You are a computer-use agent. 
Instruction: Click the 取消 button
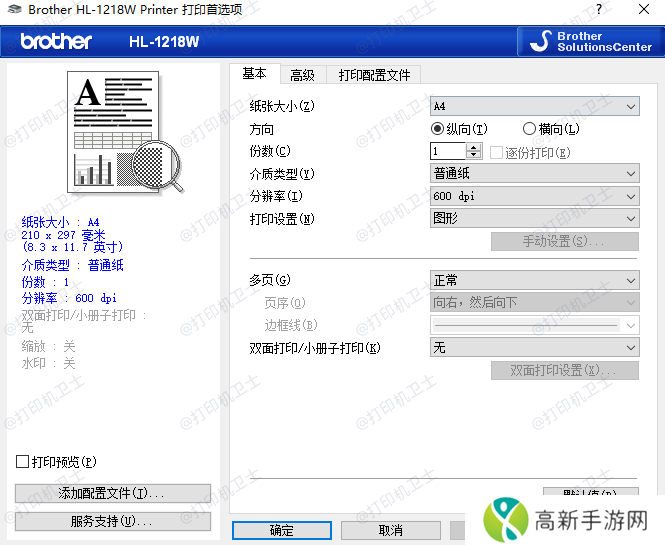(x=391, y=530)
